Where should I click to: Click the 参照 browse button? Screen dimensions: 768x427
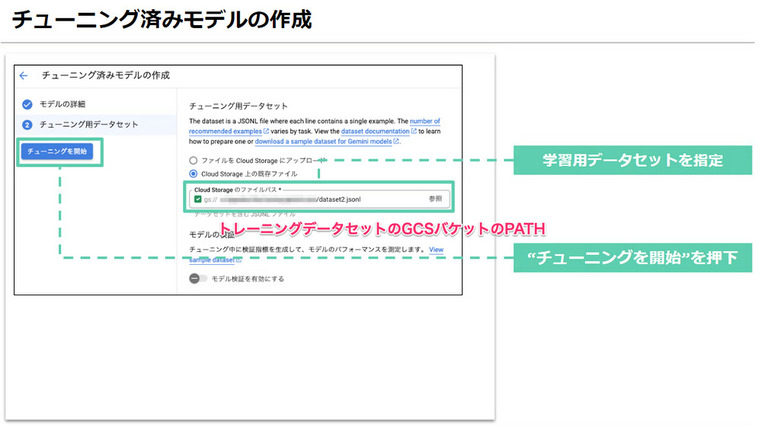[x=435, y=199]
